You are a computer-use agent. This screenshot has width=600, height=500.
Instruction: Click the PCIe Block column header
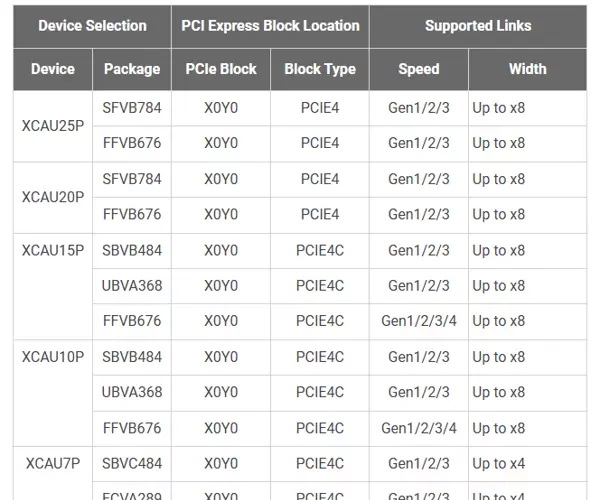221,69
